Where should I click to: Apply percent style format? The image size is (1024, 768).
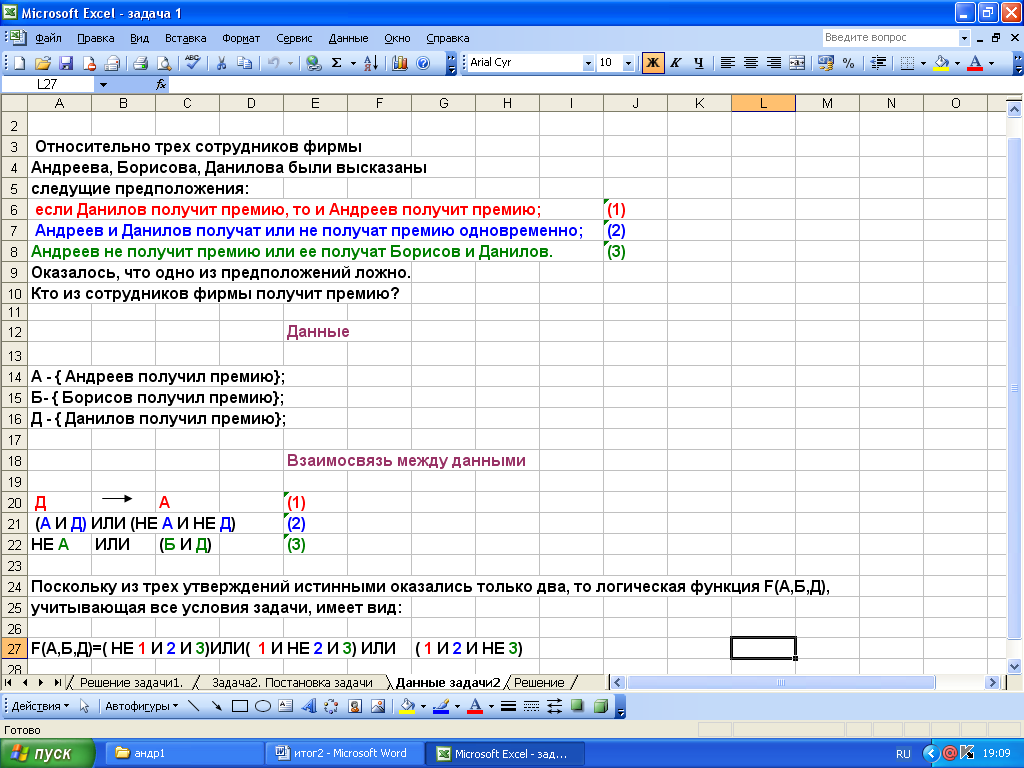pyautogui.click(x=848, y=63)
